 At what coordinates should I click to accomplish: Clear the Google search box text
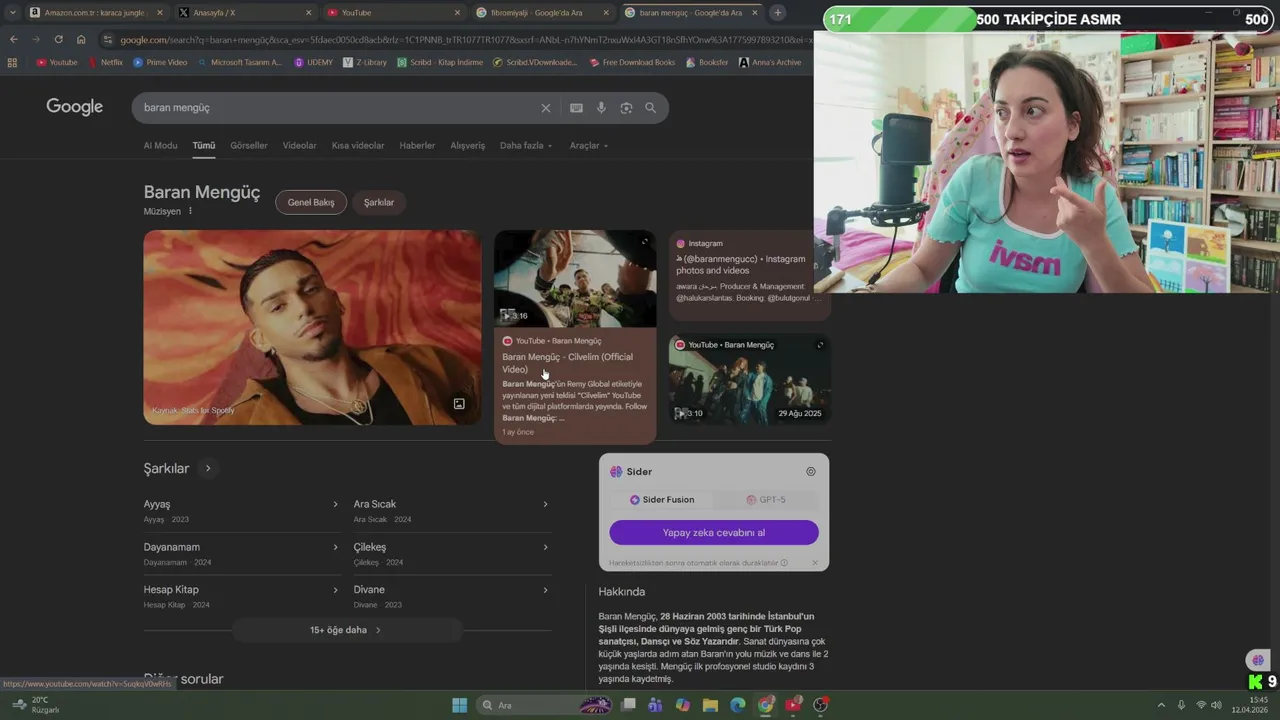tap(545, 108)
